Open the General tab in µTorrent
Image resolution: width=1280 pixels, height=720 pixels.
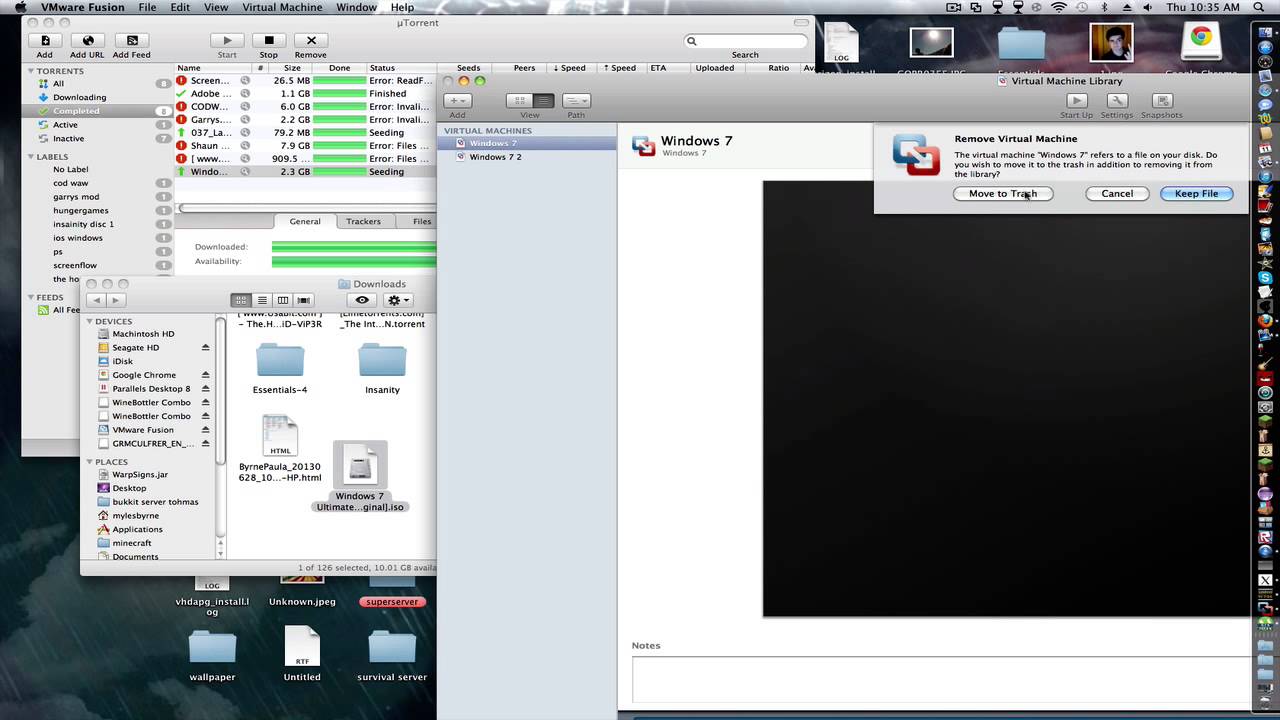305,221
